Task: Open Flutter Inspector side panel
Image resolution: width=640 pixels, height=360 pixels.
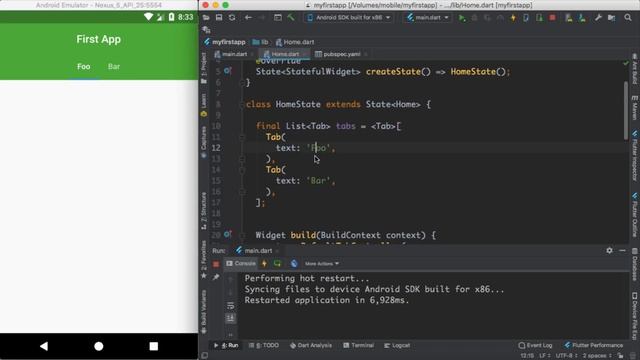Action: [x=635, y=155]
